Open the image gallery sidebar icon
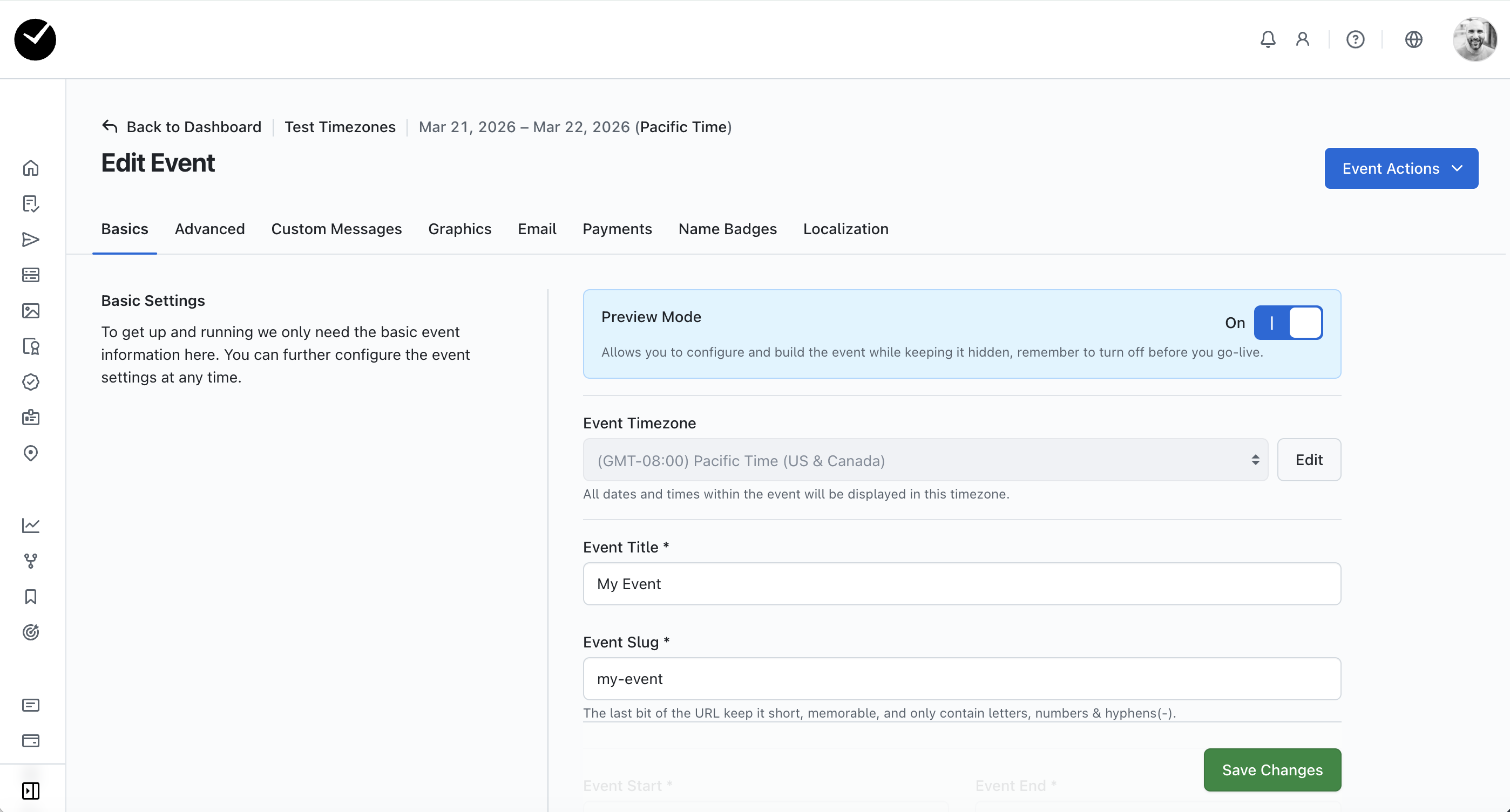This screenshot has width=1510, height=812. 30,311
